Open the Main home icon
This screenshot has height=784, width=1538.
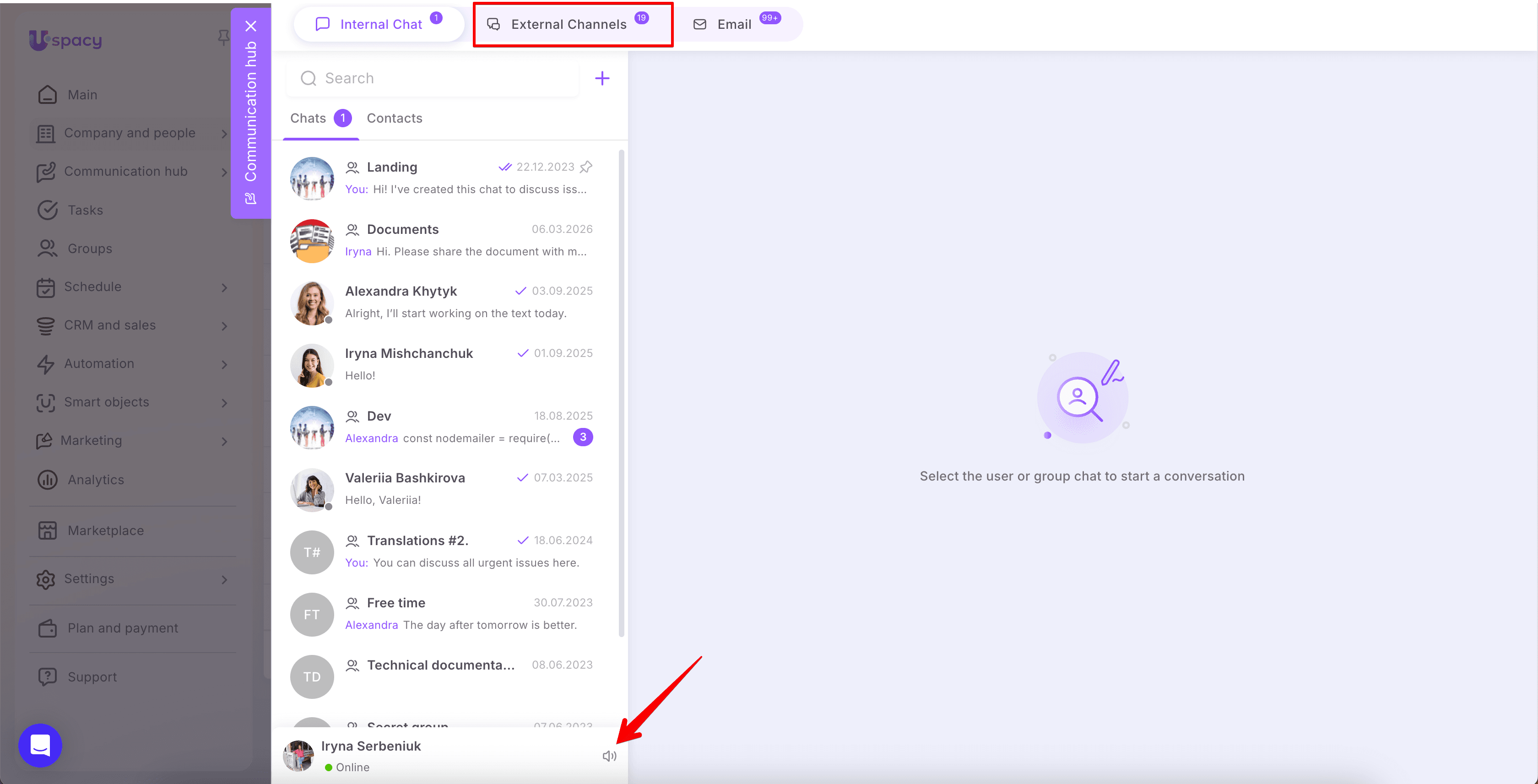pos(47,95)
